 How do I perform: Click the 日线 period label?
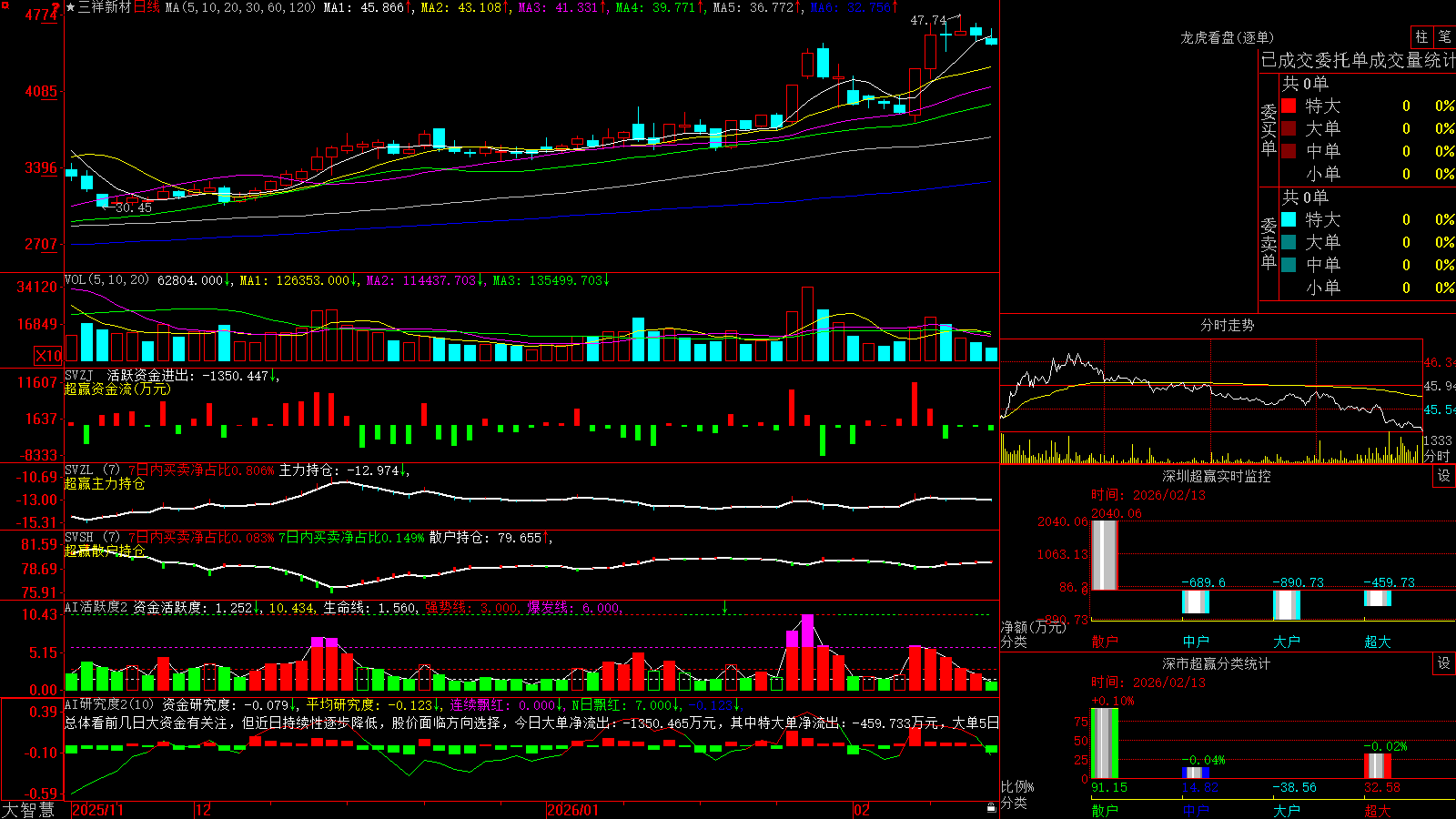(147, 7)
